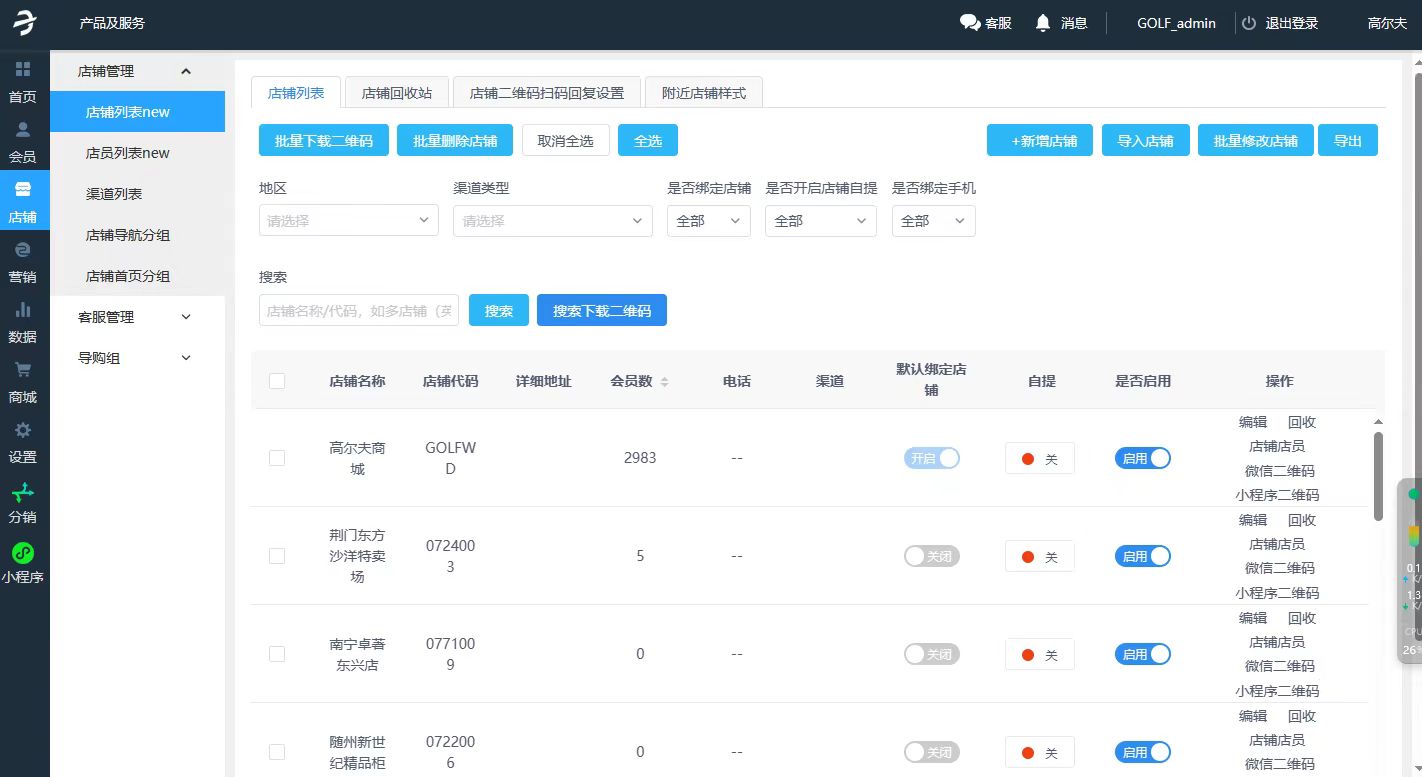Focus the store name search input
Screen dimensions: 1422x777
[x=359, y=311]
